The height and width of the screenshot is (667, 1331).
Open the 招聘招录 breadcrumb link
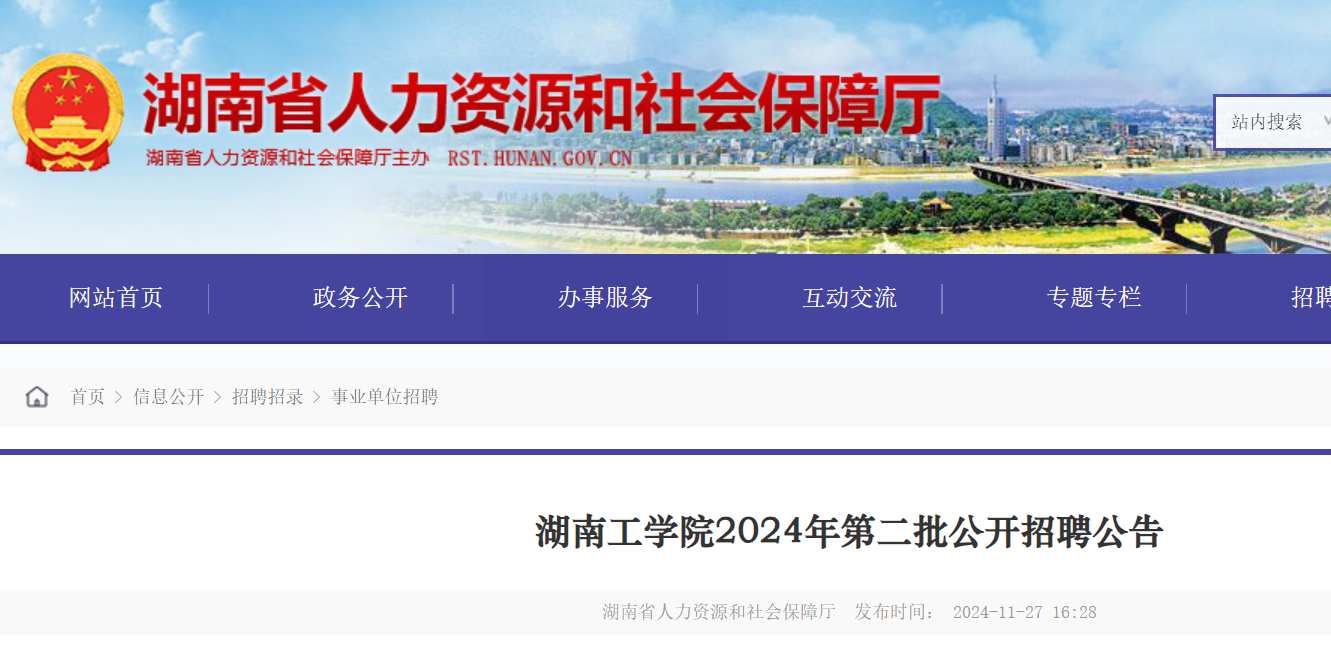(268, 397)
